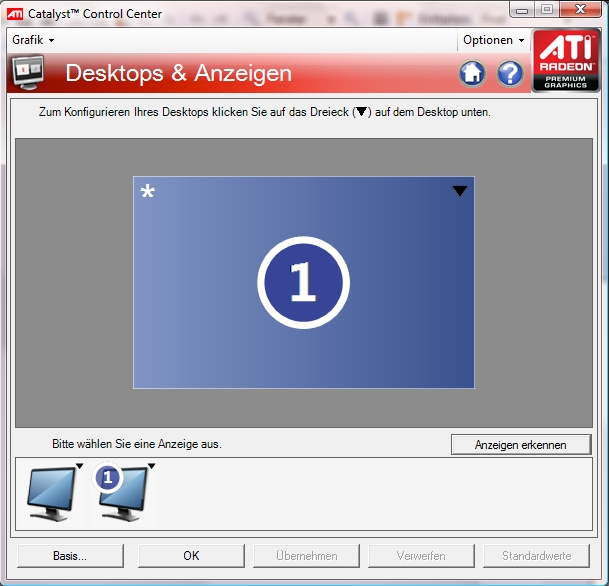Select the large desktop 1 preview

[x=304, y=282]
